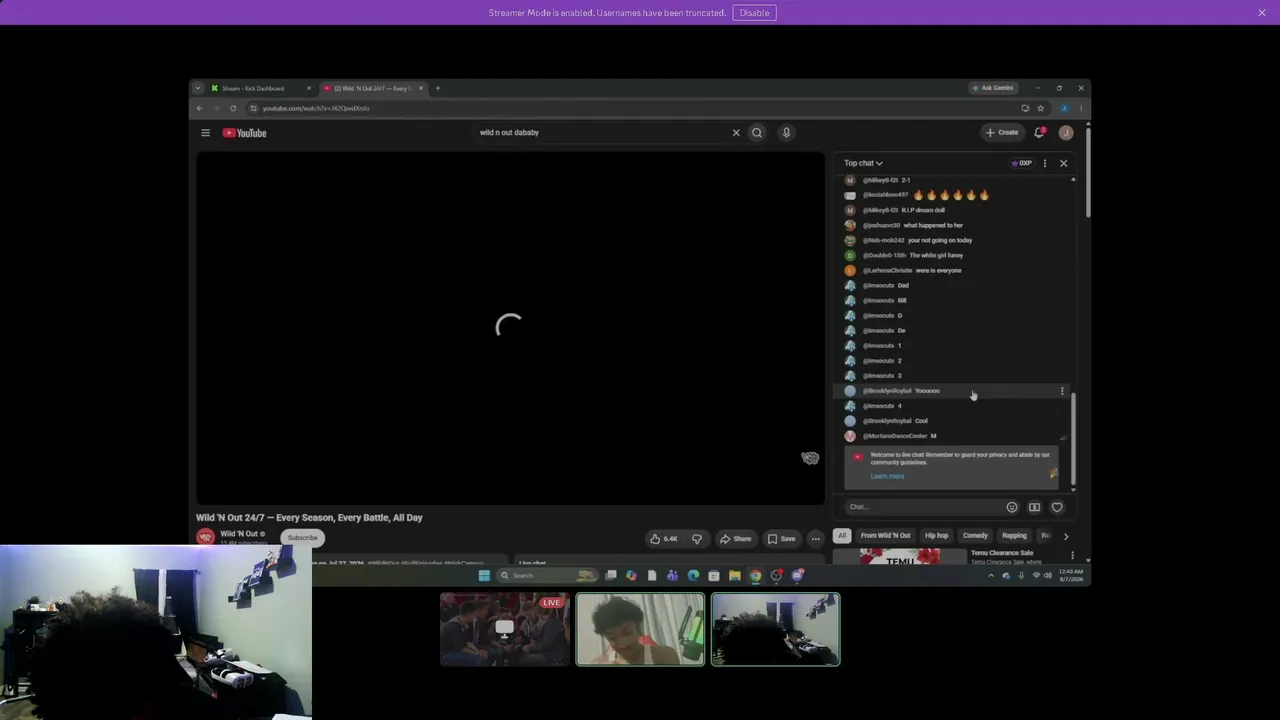Select the From Wild 'N Out chip

click(885, 536)
